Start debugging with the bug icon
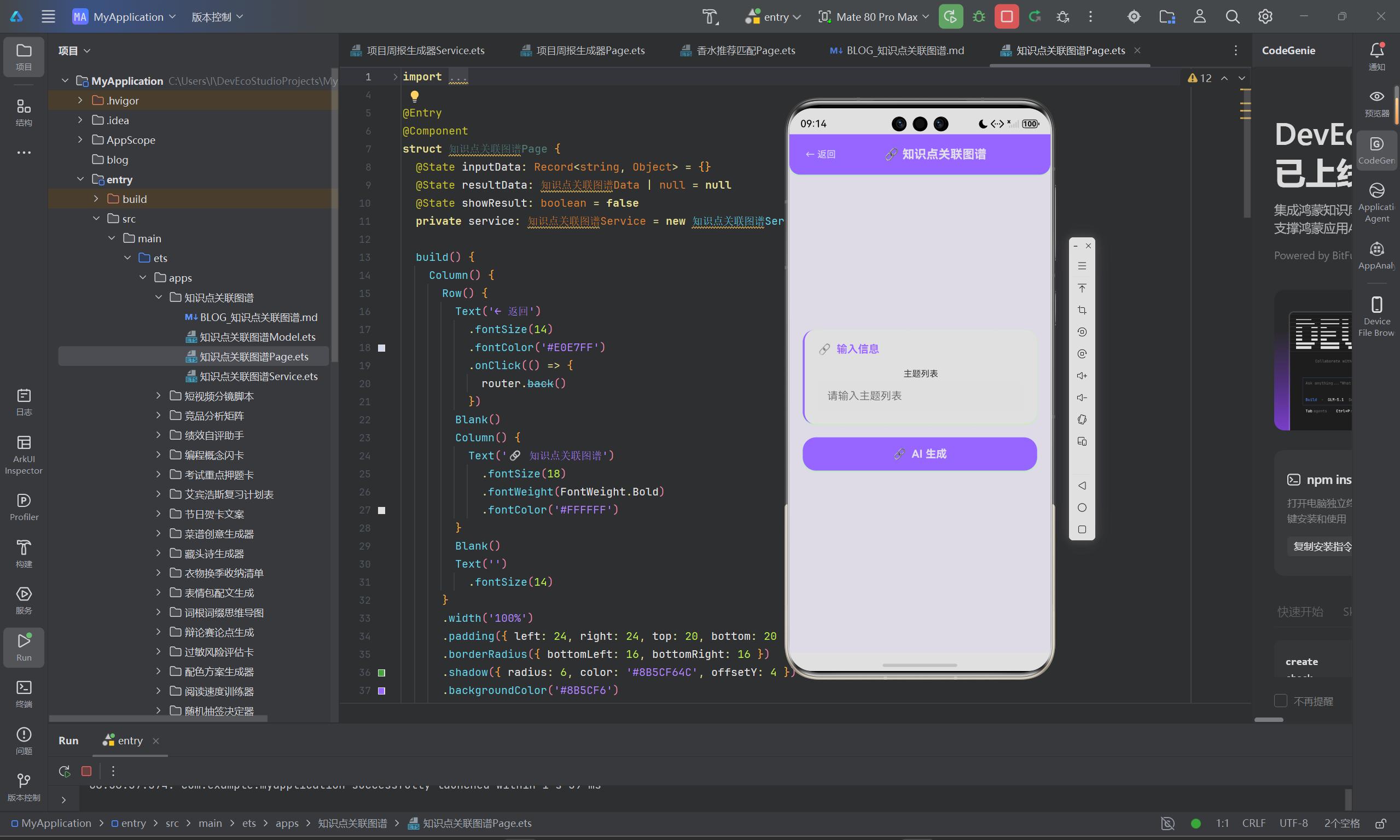 point(979,16)
